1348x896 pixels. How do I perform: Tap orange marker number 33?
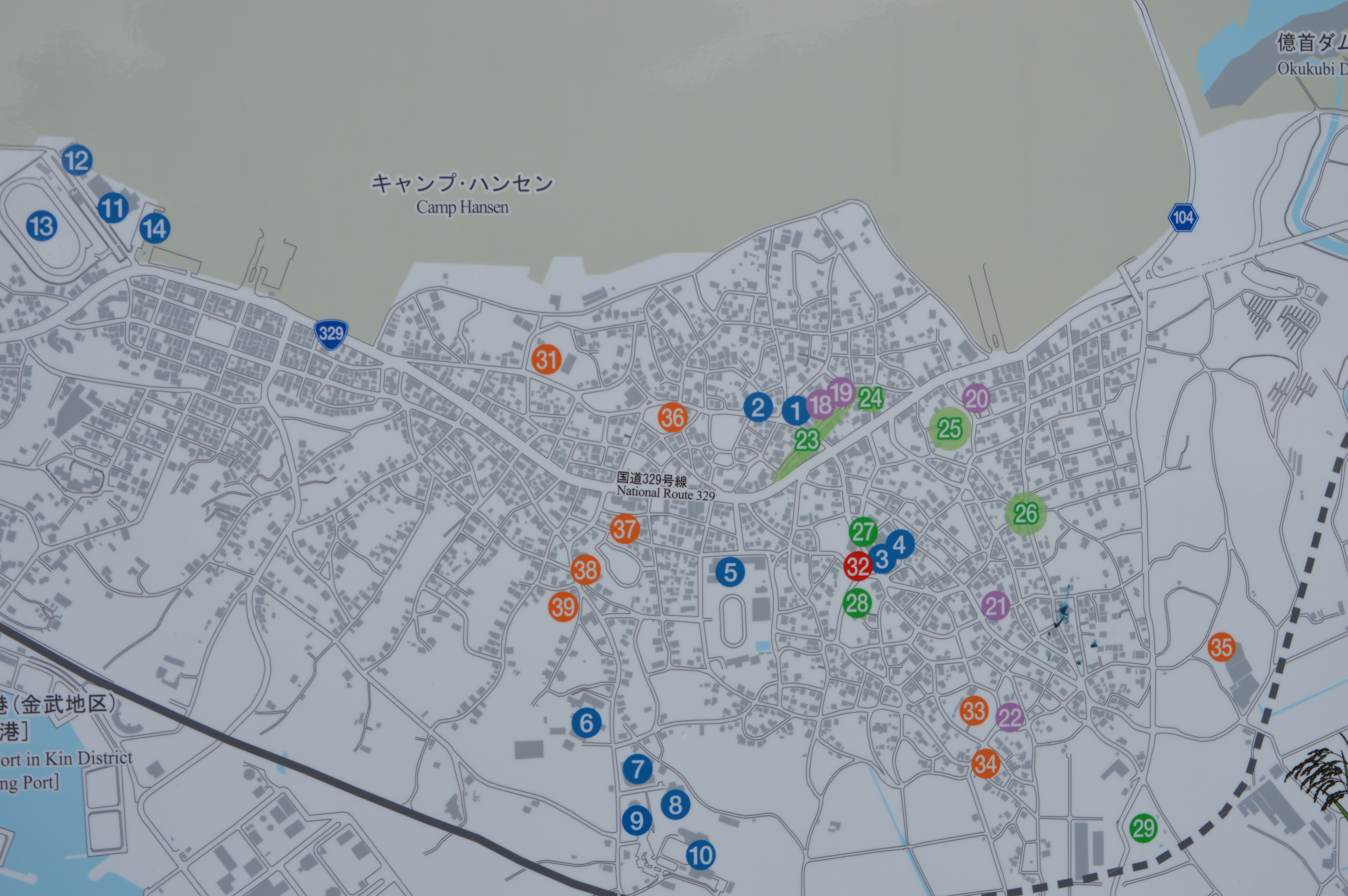974,711
